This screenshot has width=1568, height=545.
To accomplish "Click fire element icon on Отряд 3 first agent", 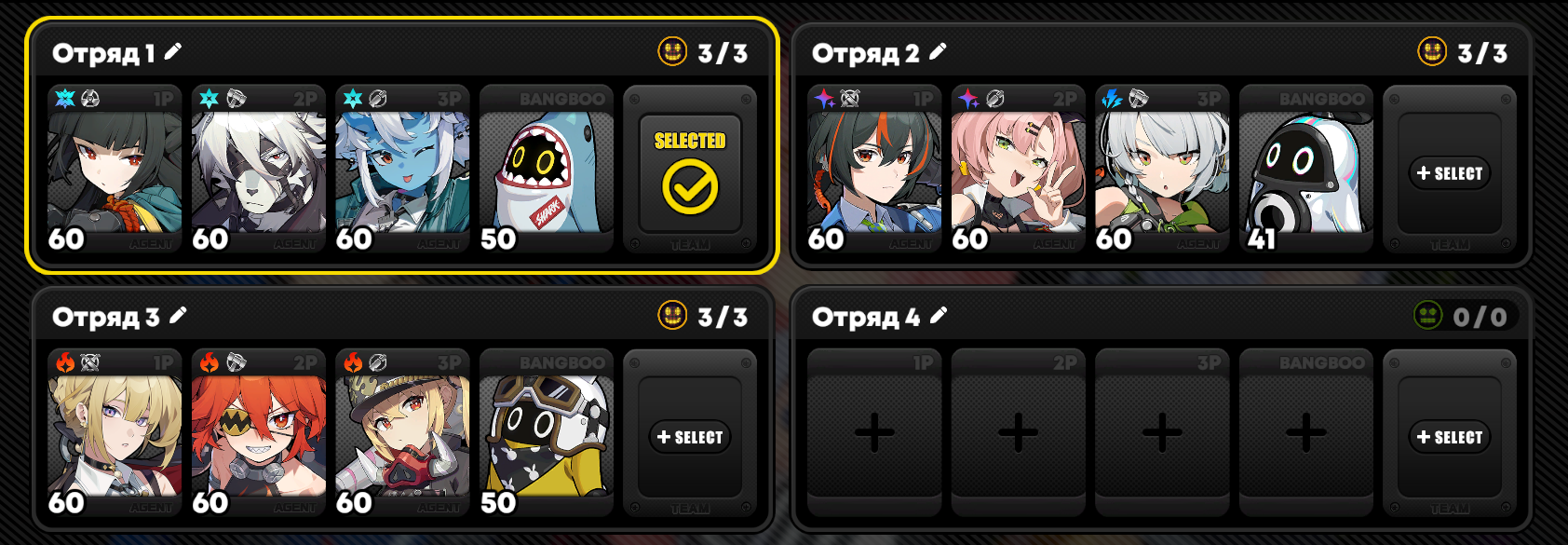I will 65,361.
